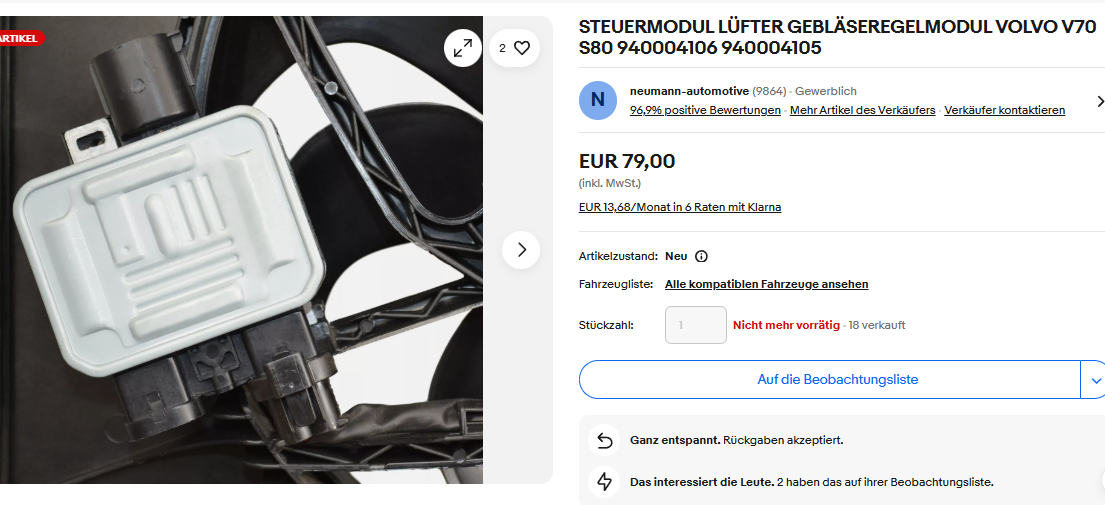The height and width of the screenshot is (505, 1105).
Task: Expand the product image to fullscreen
Action: [463, 48]
